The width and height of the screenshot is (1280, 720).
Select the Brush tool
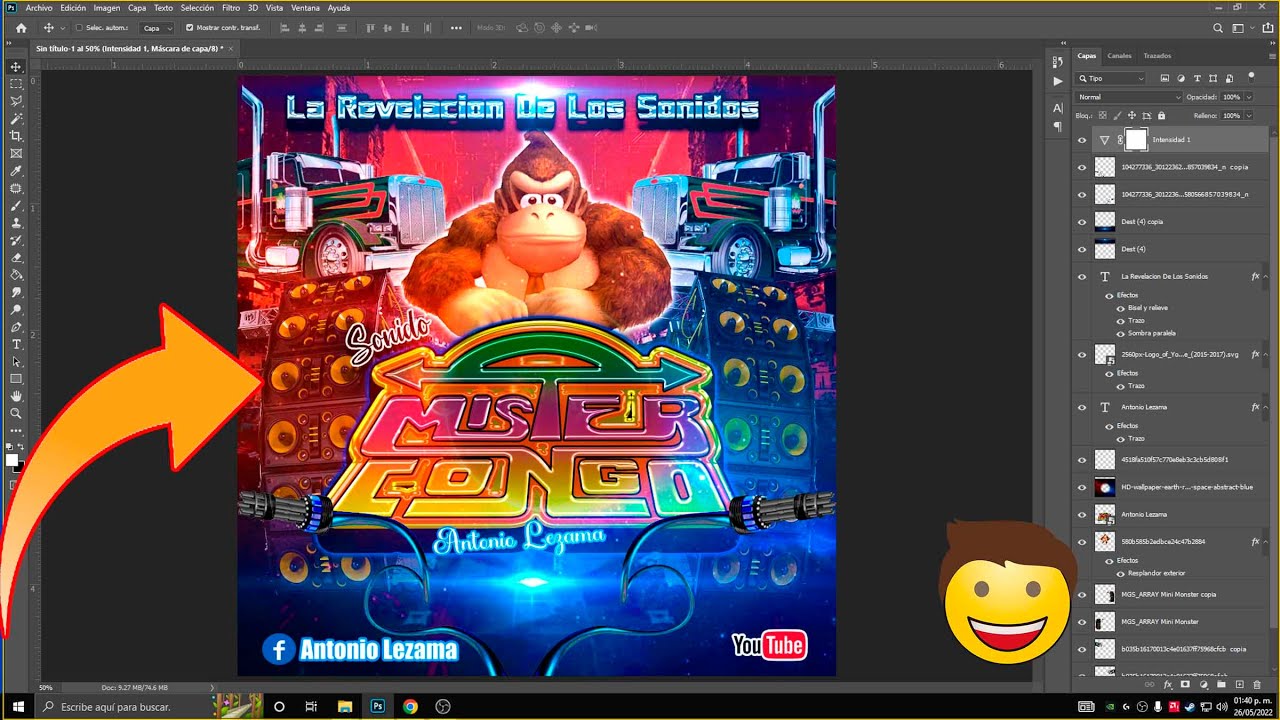point(16,206)
